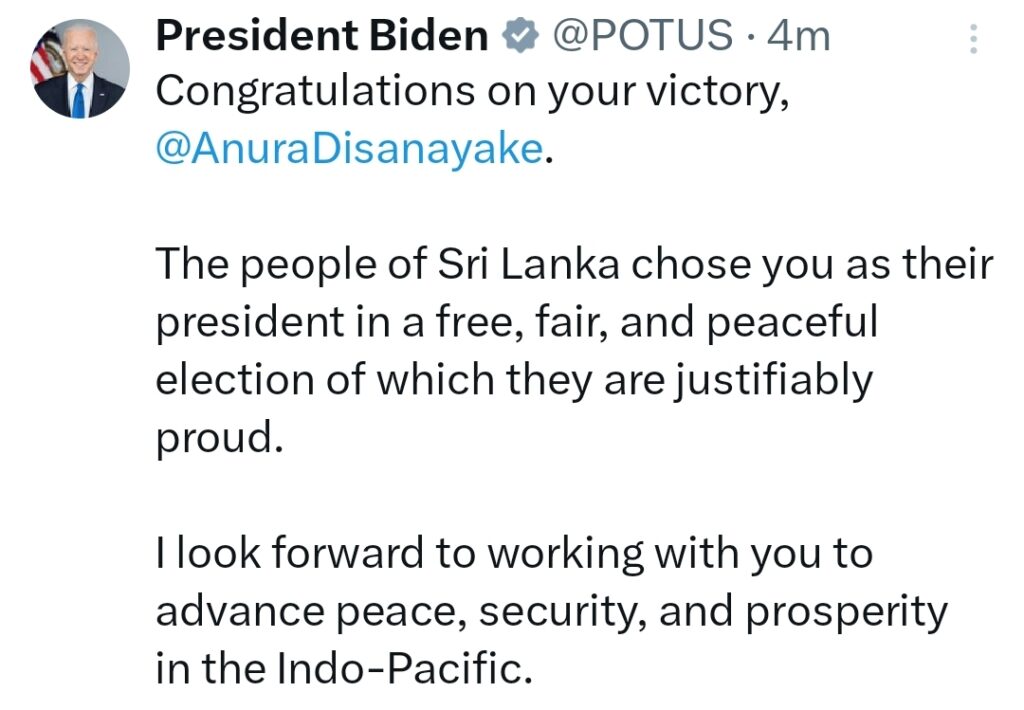Viewport: 1024px width, 710px height.
Task: Click the word 'justifiably' in the tweet
Action: (x=774, y=381)
